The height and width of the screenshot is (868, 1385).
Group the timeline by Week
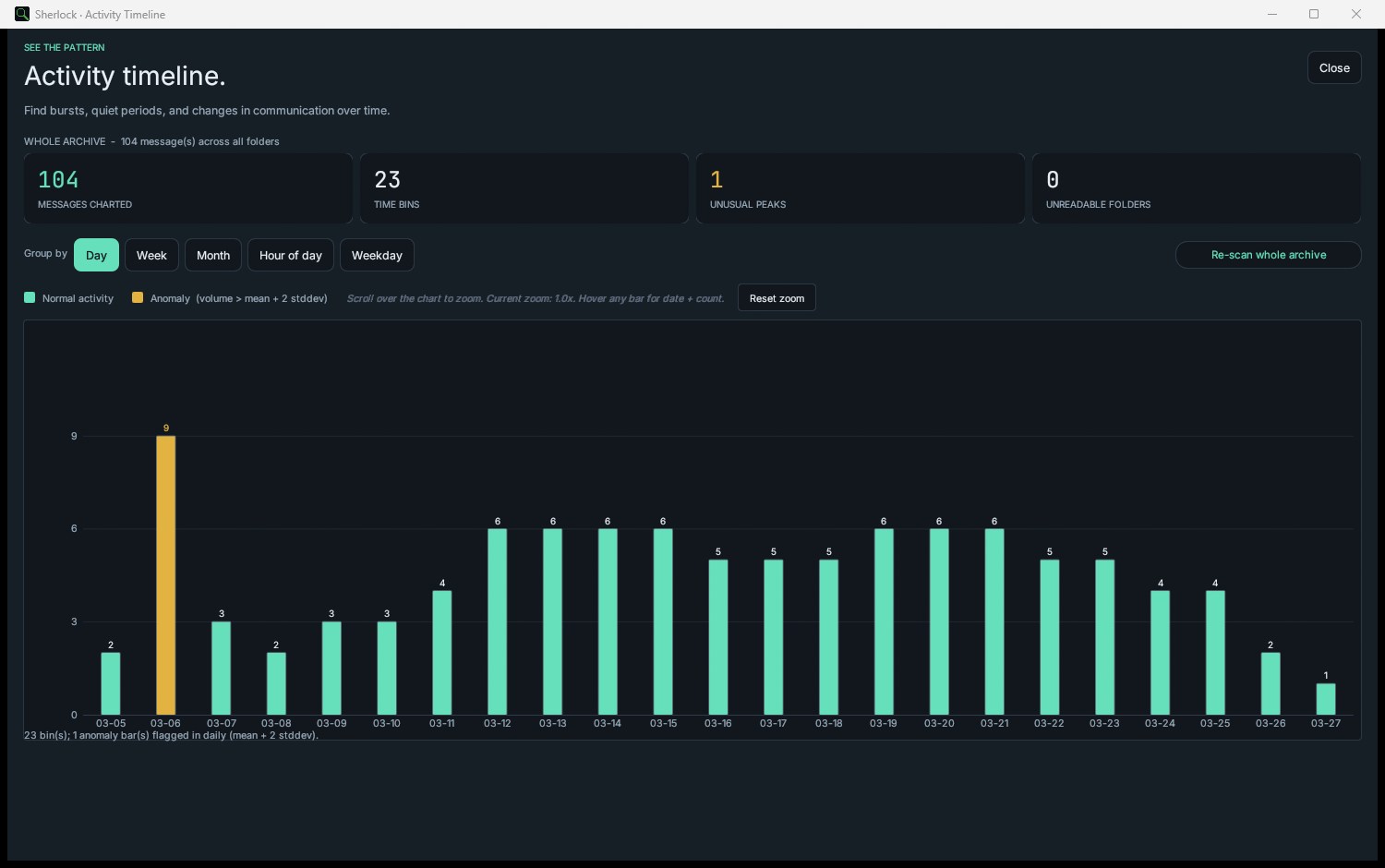point(151,256)
